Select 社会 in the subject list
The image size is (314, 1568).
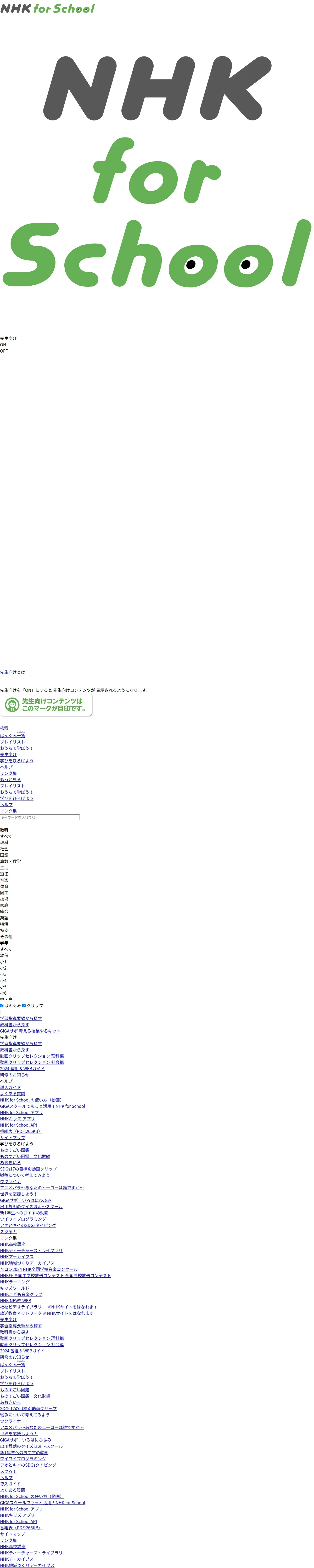point(4,849)
